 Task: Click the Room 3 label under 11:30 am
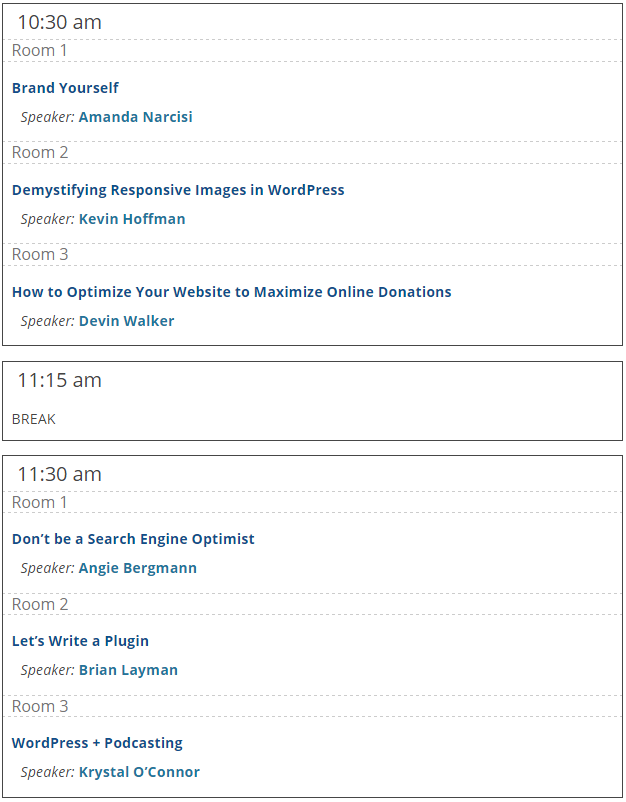40,706
